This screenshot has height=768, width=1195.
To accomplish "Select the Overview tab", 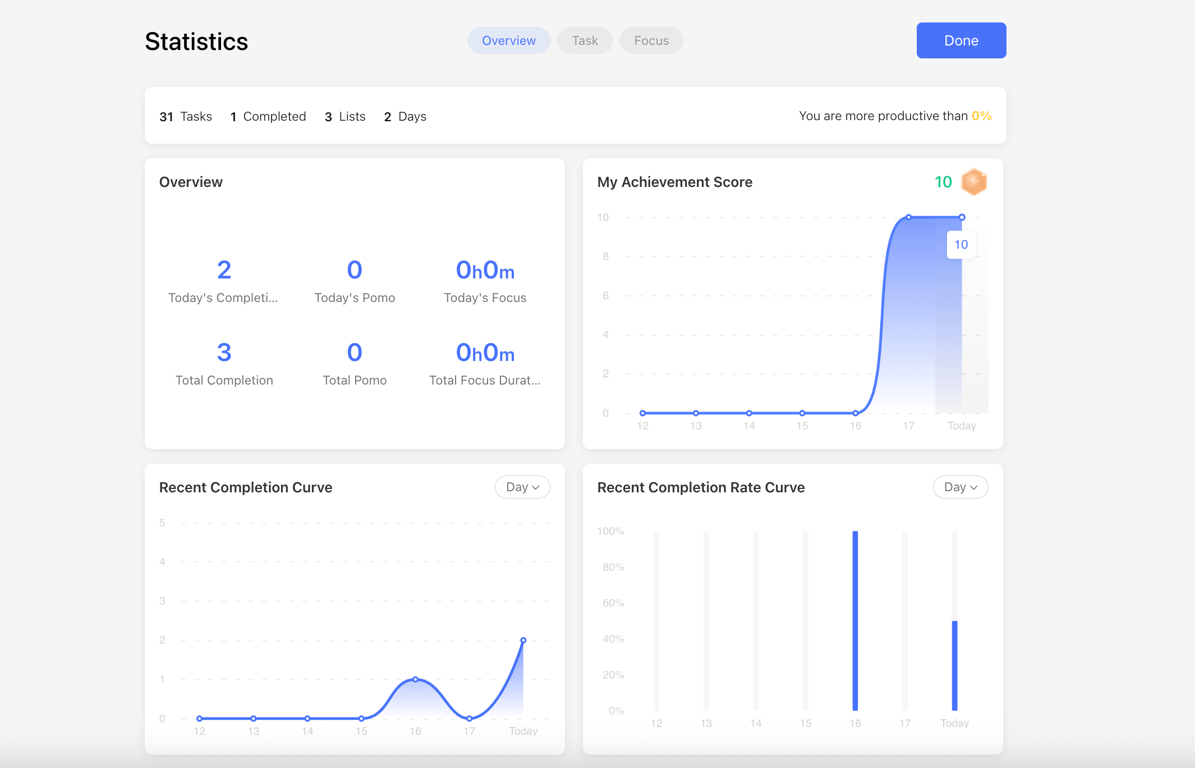I will 509,40.
